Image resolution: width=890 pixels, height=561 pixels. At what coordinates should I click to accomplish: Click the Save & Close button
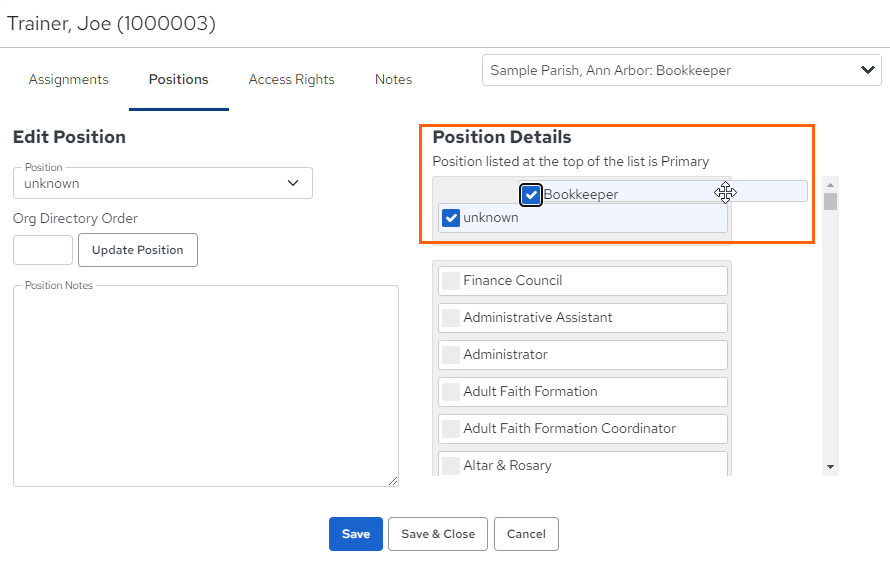(x=438, y=534)
